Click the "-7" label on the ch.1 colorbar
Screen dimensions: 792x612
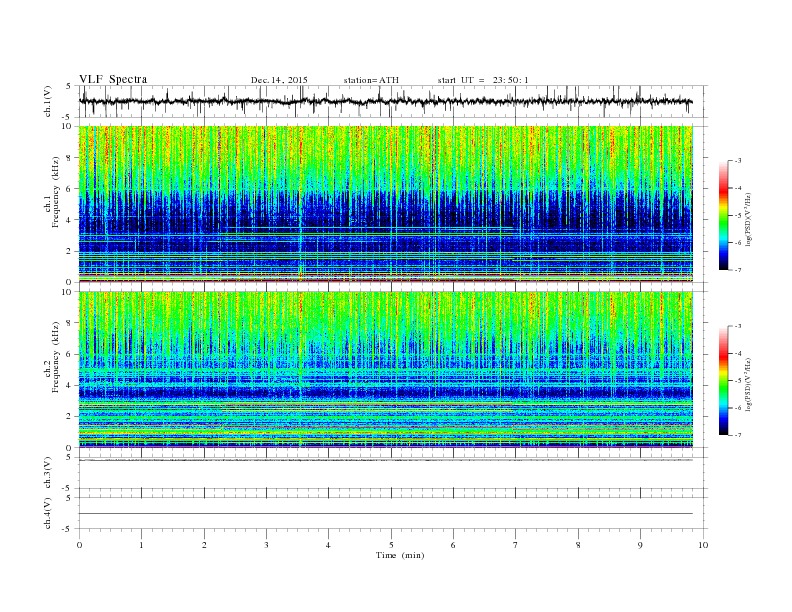pyautogui.click(x=737, y=270)
